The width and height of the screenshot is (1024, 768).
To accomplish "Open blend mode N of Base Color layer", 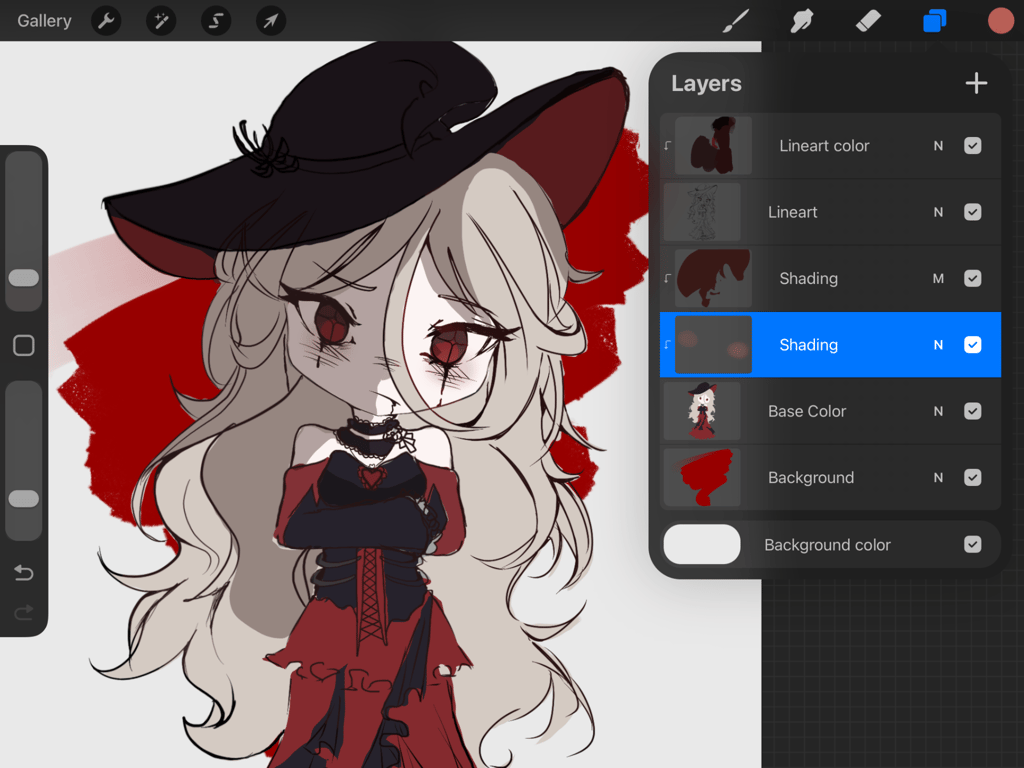I will (x=938, y=411).
